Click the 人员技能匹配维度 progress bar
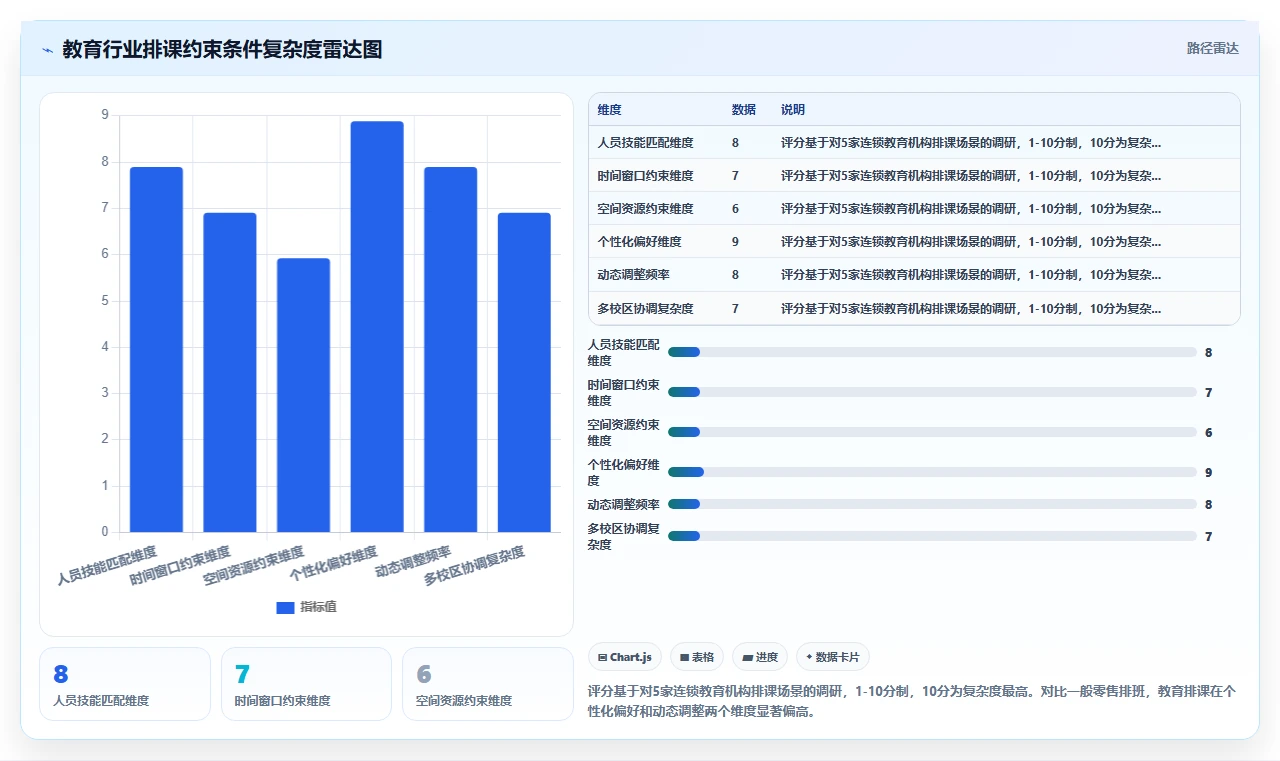This screenshot has height=761, width=1280. pyautogui.click(x=932, y=352)
